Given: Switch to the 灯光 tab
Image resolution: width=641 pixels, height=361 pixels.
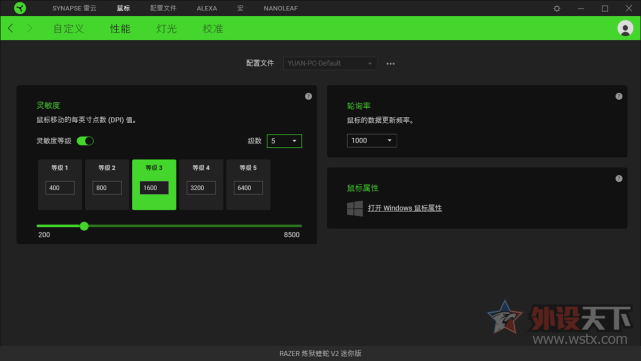Looking at the screenshot, I should point(166,29).
